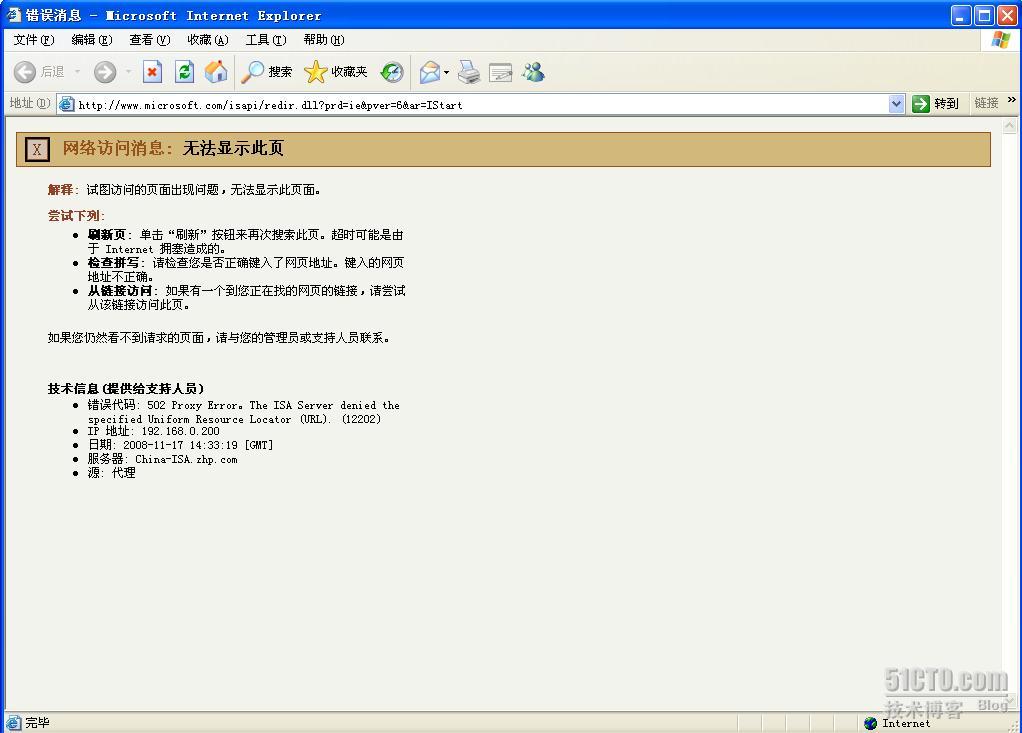Screen dimensions: 1022x733
Task: Click the bullet label 刷新页
Action: (x=107, y=235)
